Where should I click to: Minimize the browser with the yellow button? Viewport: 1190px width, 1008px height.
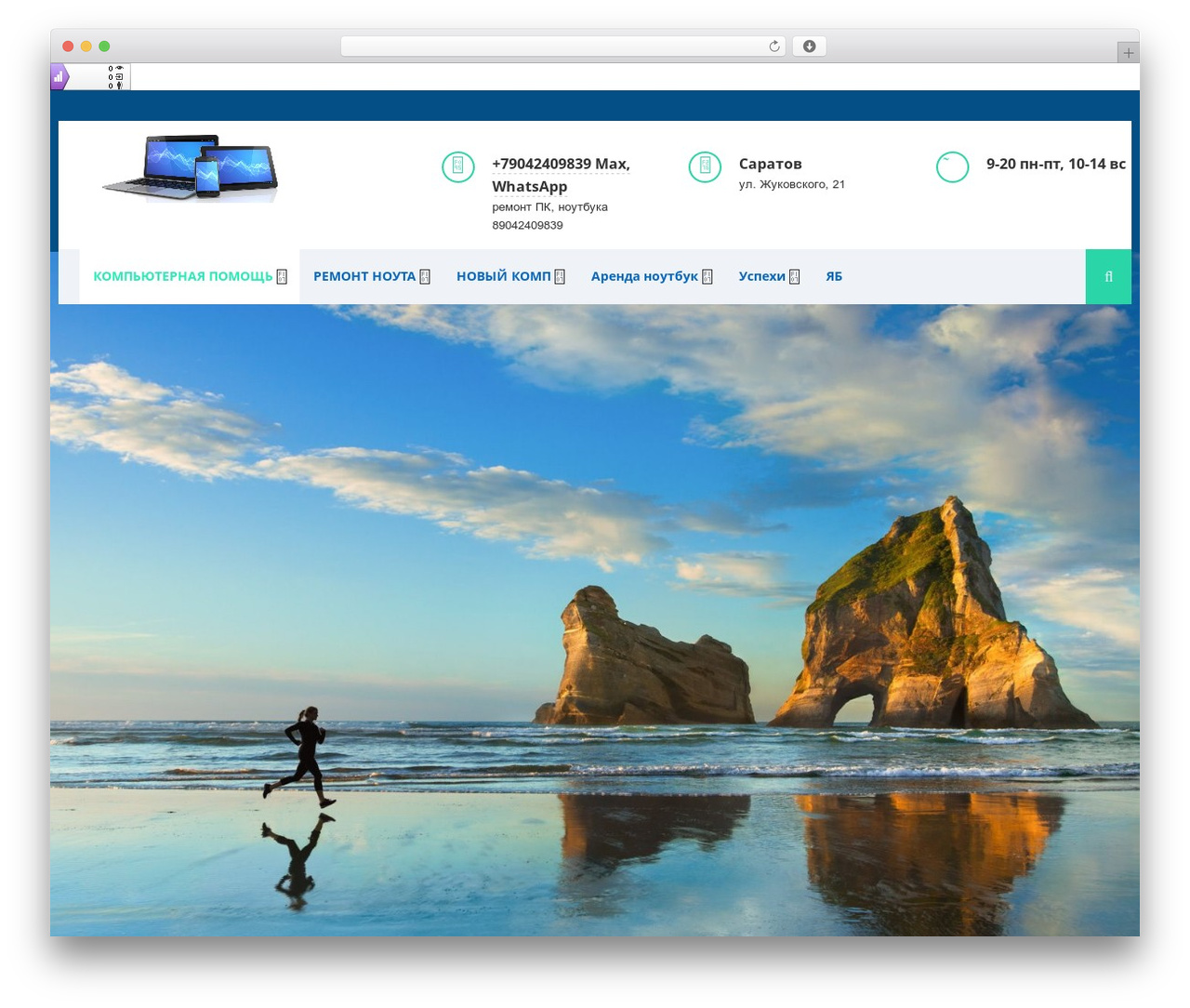(x=86, y=46)
